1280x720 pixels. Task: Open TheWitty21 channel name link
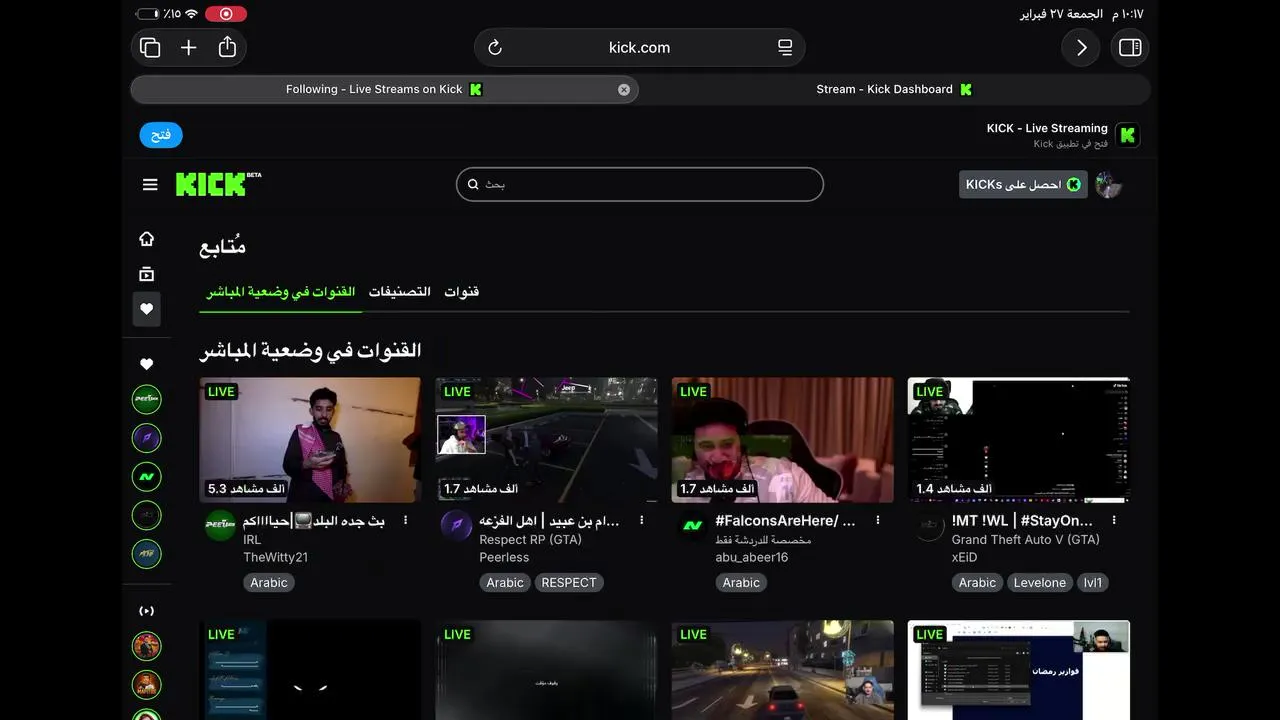coord(275,557)
